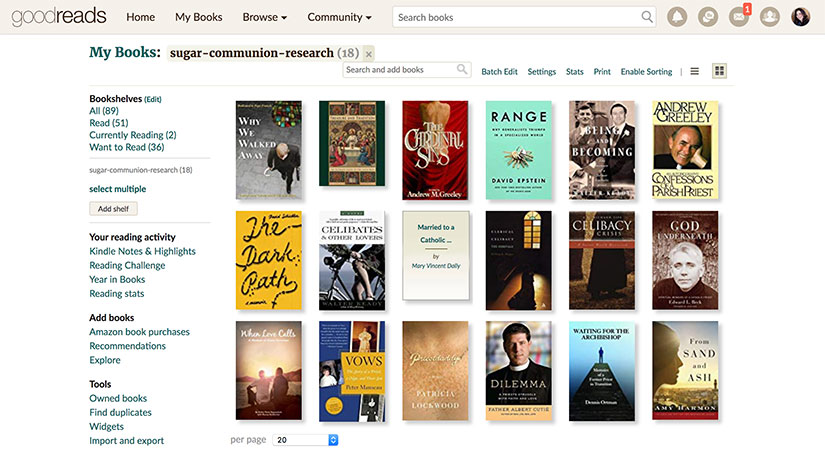The width and height of the screenshot is (825, 450).
Task: Open Dilemma by Father Albert Cutie cover
Action: 519,371
